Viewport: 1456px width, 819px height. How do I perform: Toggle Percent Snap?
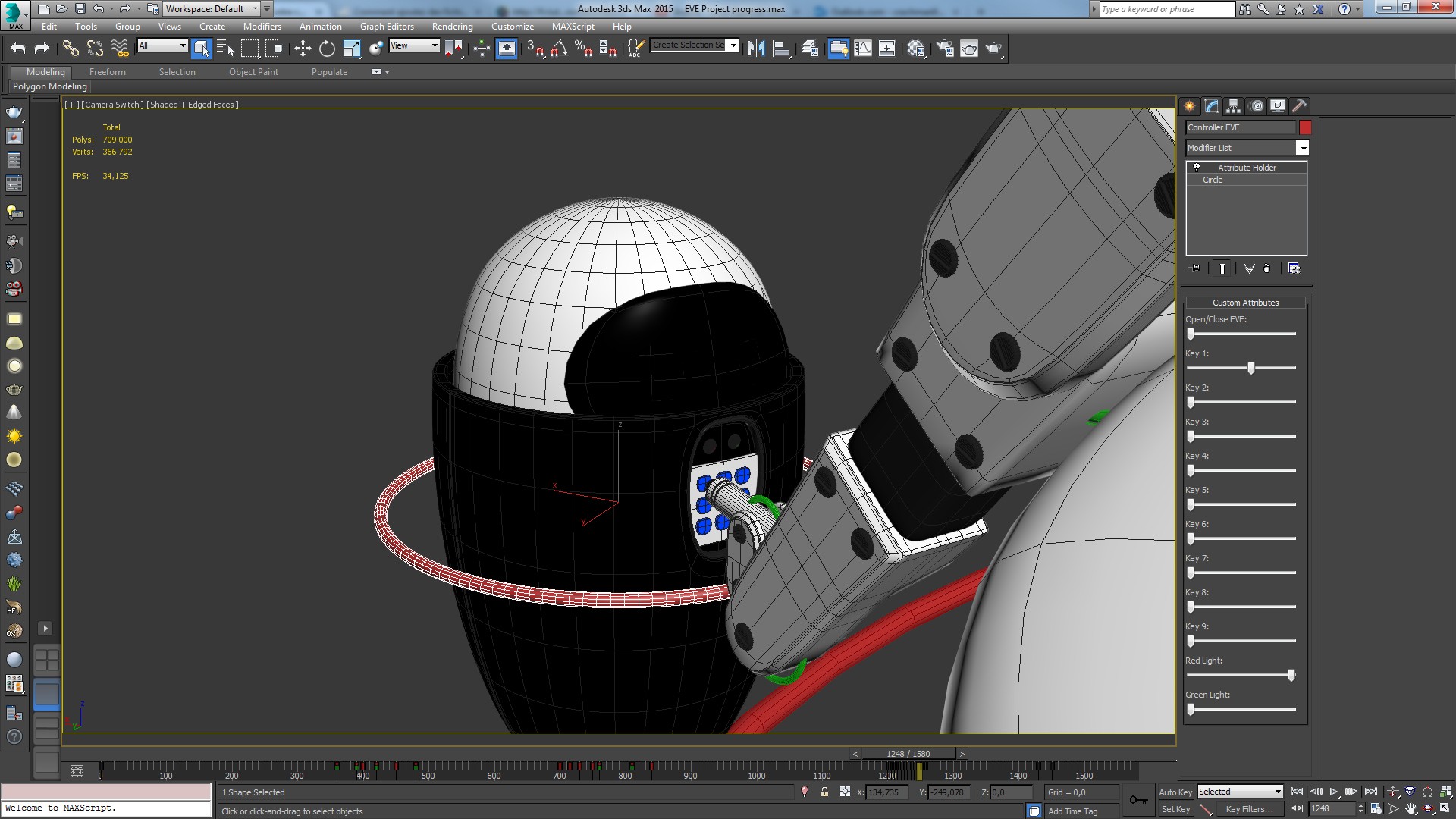click(x=583, y=49)
